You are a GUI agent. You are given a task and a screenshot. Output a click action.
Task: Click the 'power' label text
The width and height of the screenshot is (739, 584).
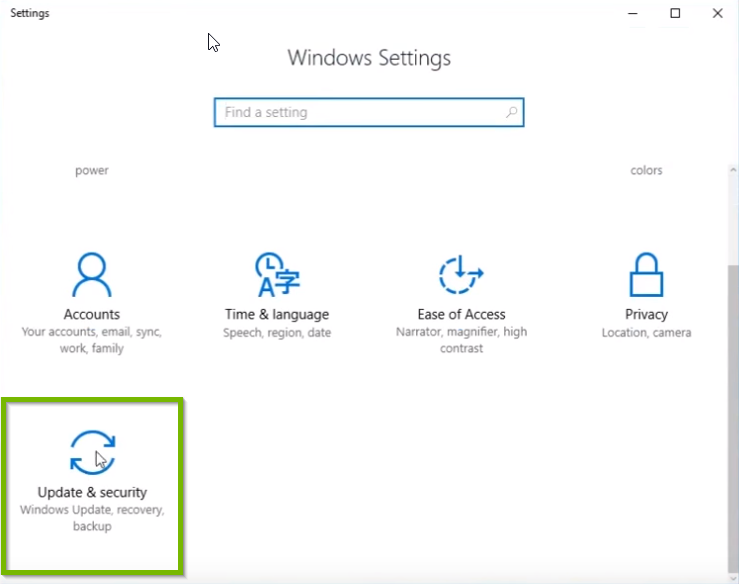[92, 171]
